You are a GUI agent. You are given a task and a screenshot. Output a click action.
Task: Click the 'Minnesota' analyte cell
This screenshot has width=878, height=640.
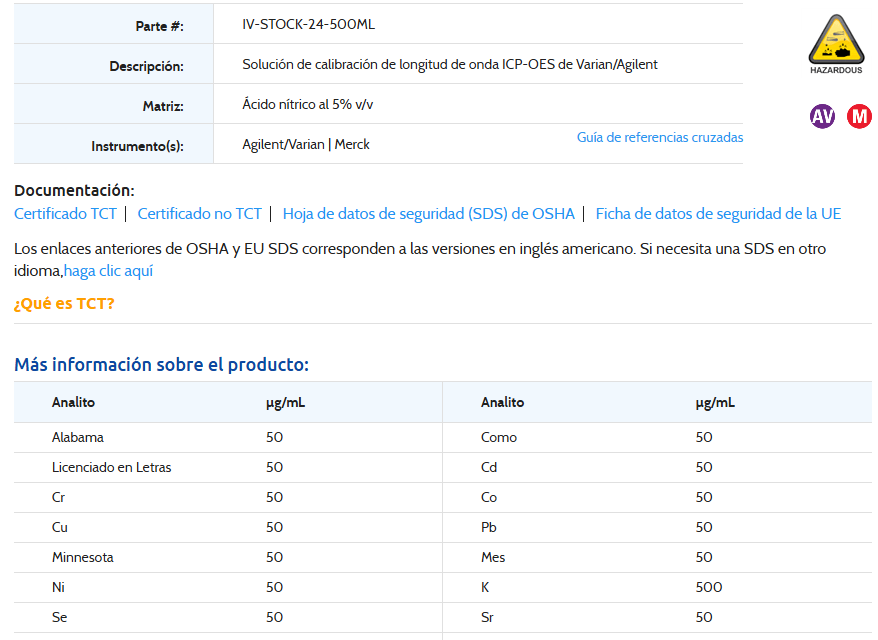[x=82, y=557]
